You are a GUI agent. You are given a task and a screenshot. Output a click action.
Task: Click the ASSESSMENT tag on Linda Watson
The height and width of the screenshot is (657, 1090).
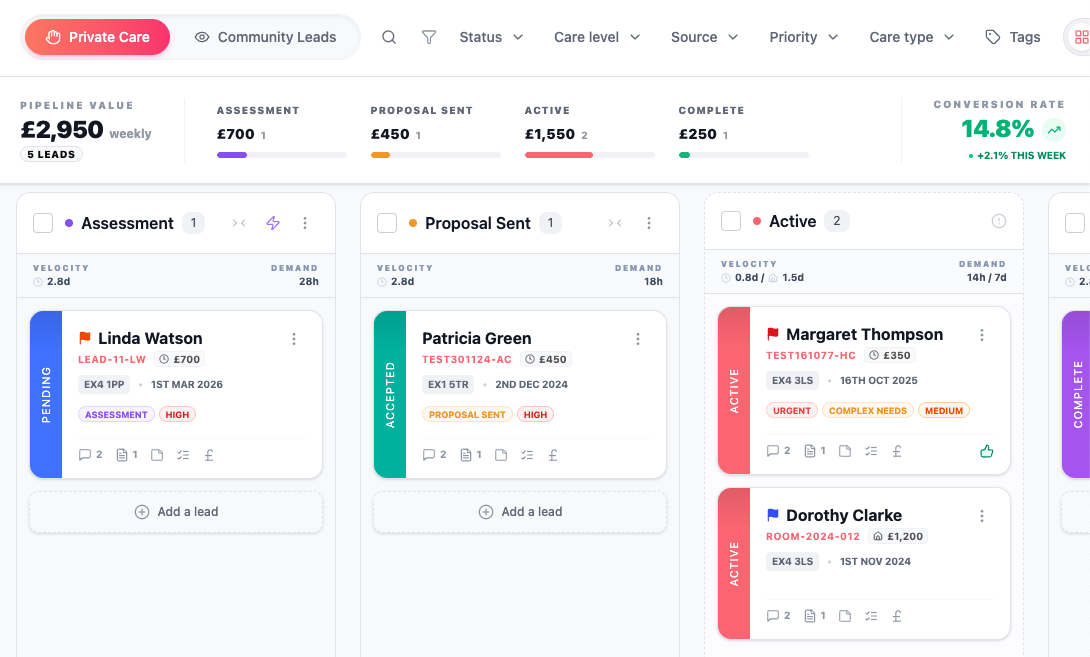point(116,414)
